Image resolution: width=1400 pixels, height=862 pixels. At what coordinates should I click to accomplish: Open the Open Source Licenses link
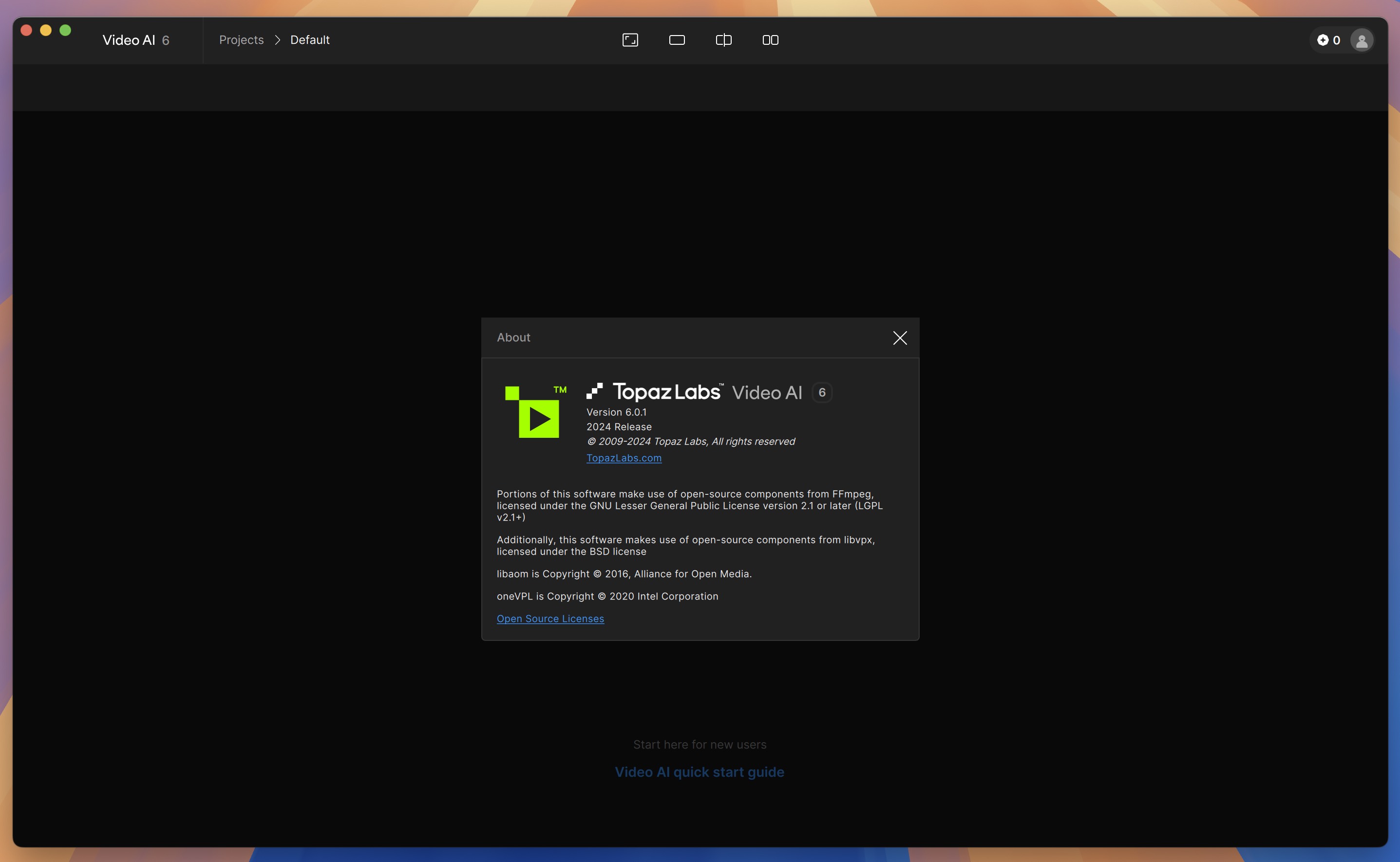pos(550,618)
